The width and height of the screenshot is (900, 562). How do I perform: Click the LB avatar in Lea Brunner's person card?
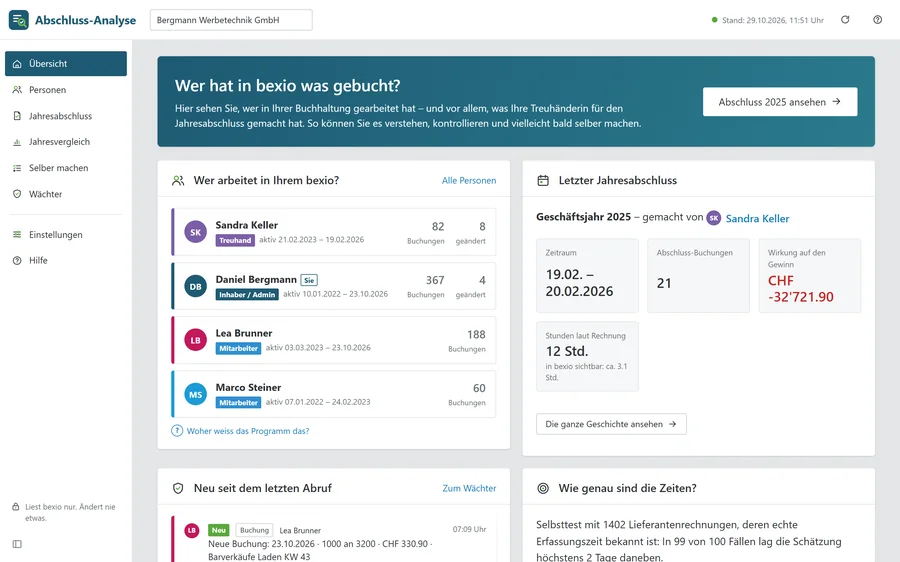[196, 340]
